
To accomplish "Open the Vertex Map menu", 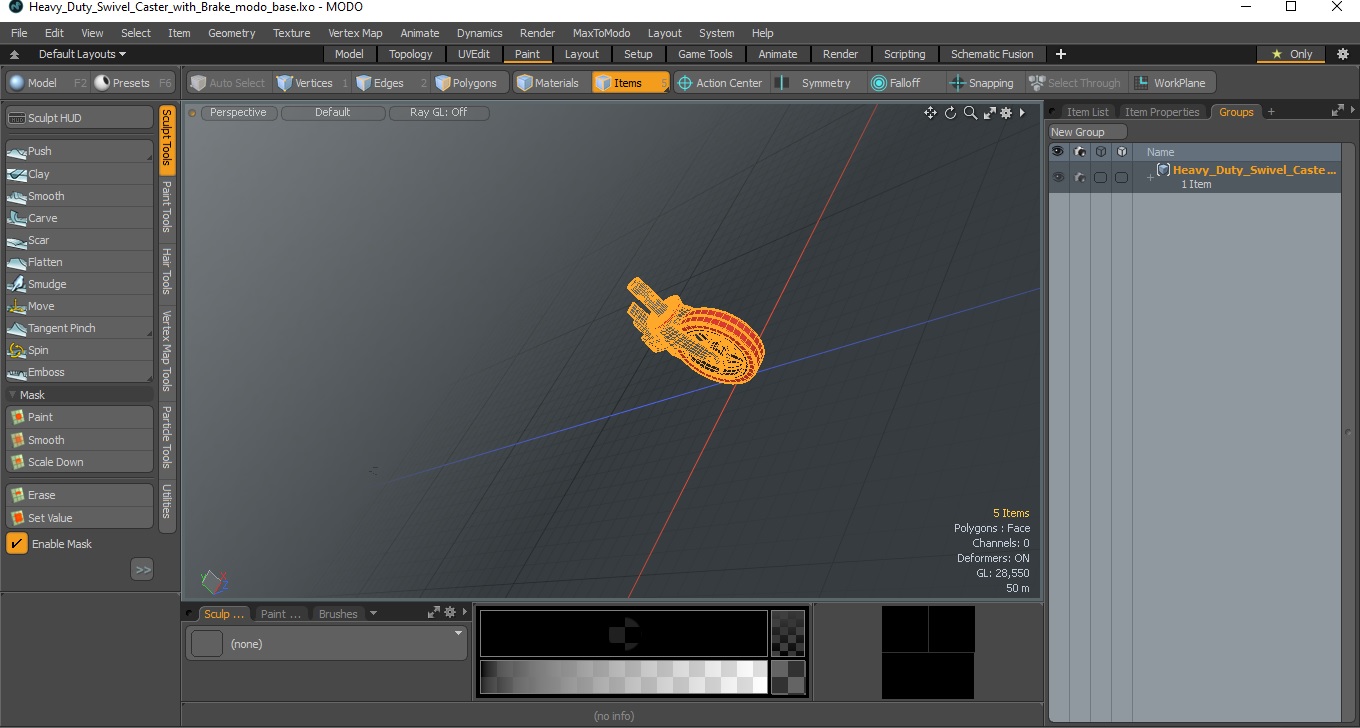I will pos(355,33).
